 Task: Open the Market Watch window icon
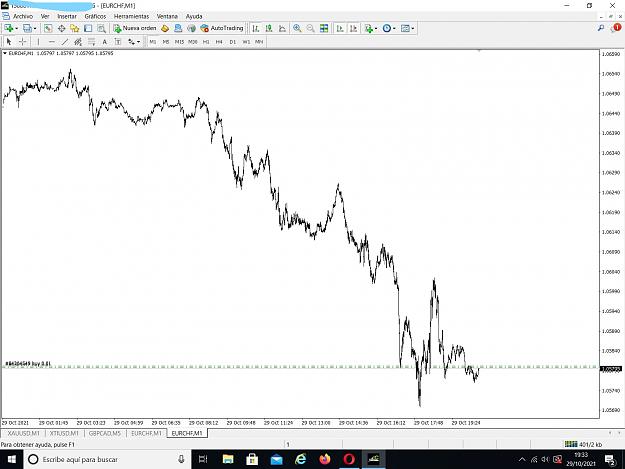pos(48,28)
